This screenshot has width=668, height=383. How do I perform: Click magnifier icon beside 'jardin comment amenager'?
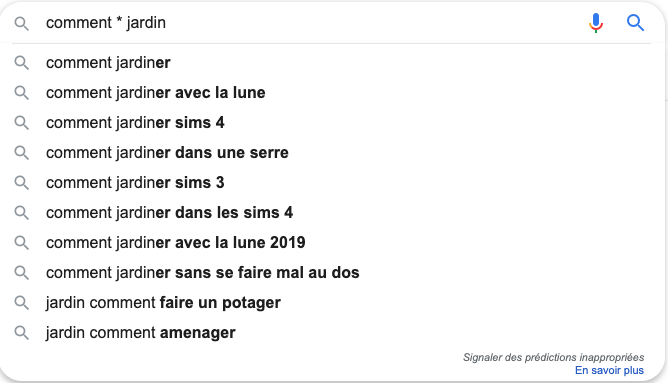coord(21,332)
